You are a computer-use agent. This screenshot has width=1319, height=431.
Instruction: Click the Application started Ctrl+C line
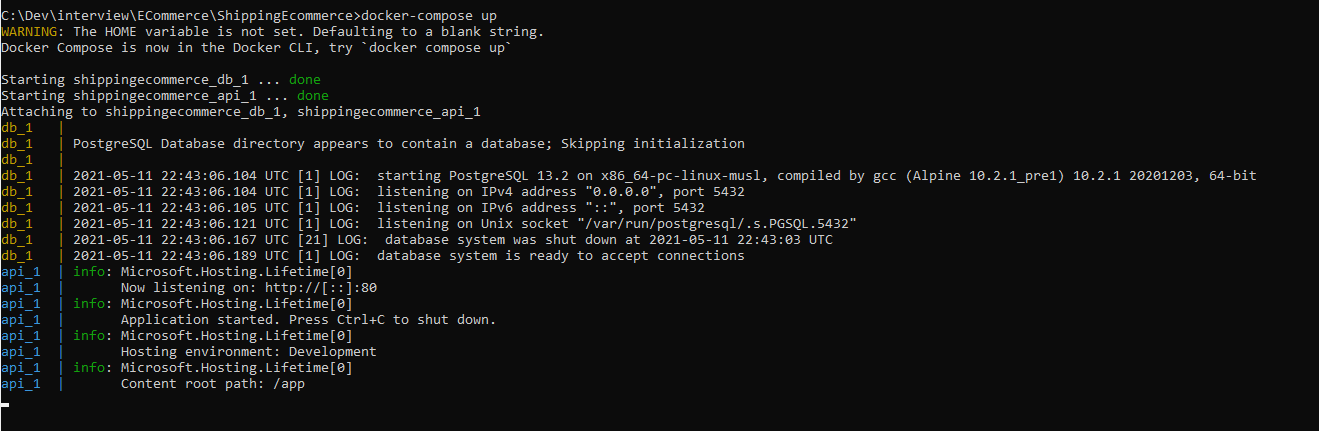309,320
